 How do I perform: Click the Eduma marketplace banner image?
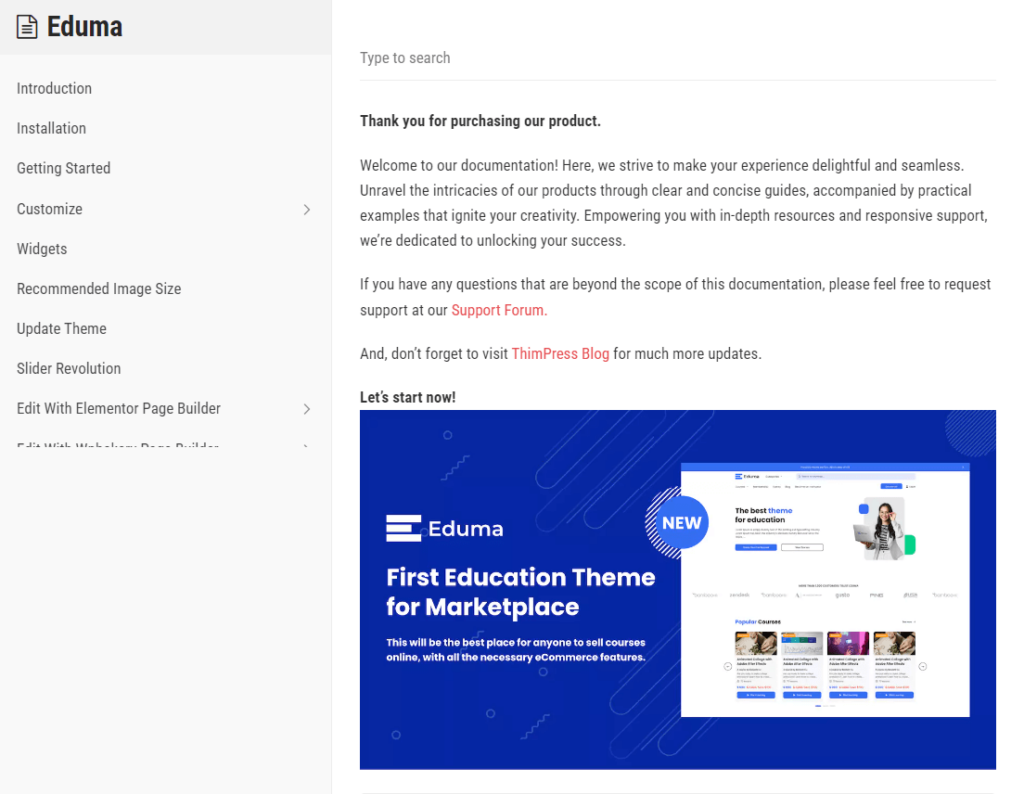[x=677, y=590]
